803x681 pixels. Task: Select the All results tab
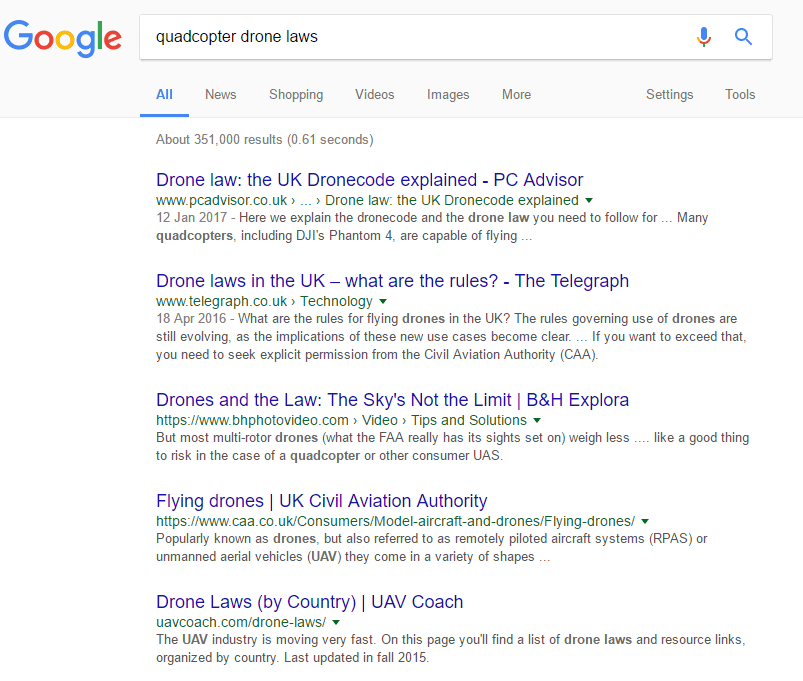point(164,94)
